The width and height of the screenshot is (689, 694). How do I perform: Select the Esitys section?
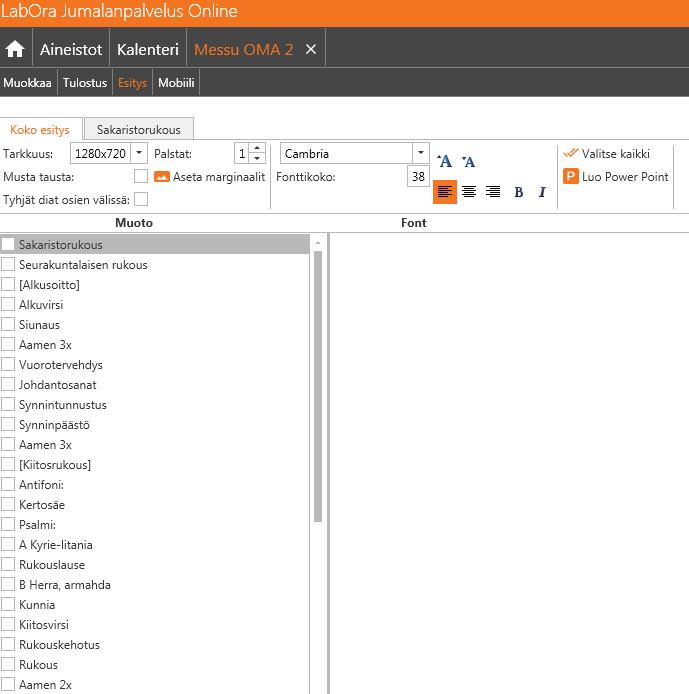click(132, 83)
